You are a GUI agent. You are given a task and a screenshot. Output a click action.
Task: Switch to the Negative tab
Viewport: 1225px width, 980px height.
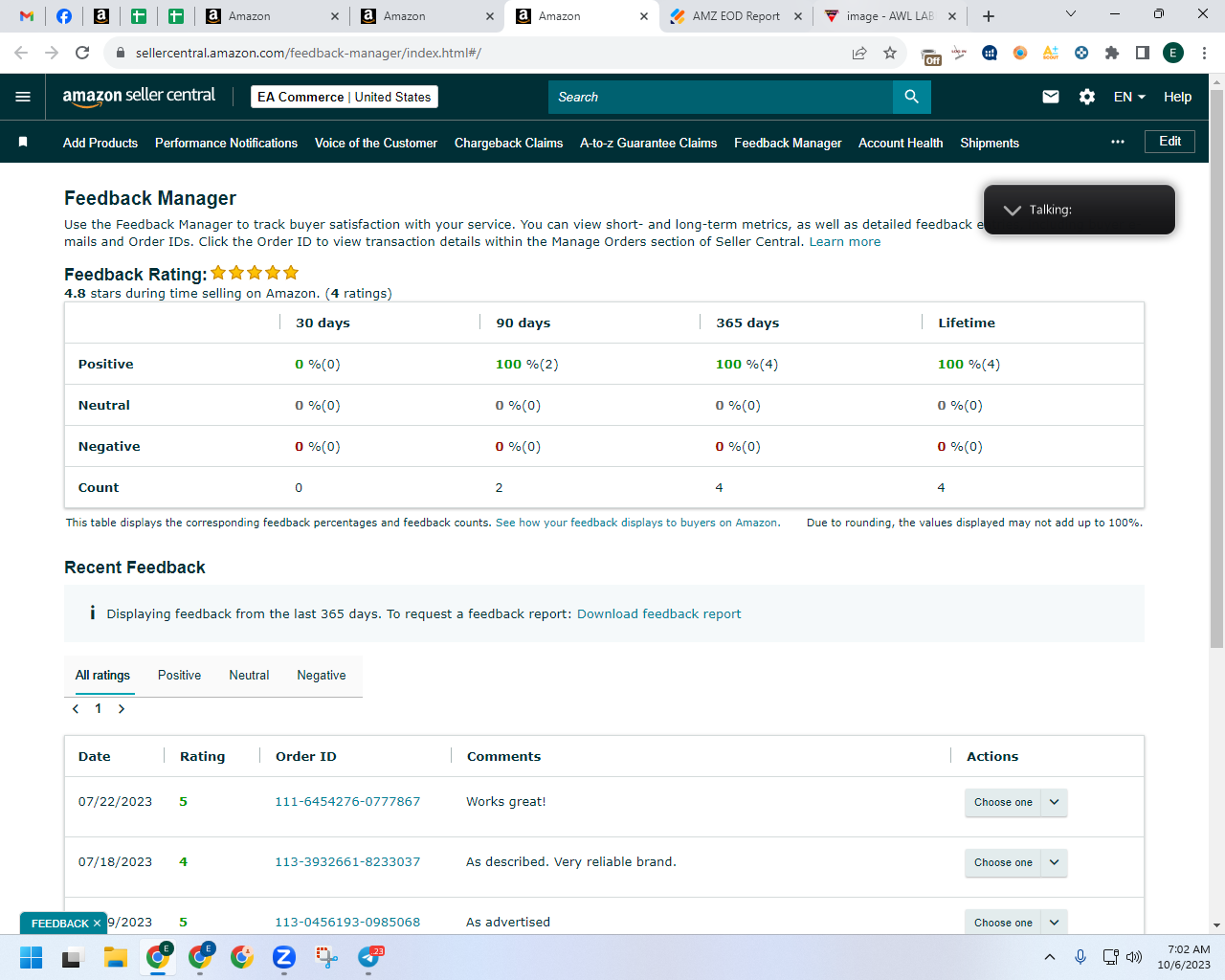tap(322, 675)
